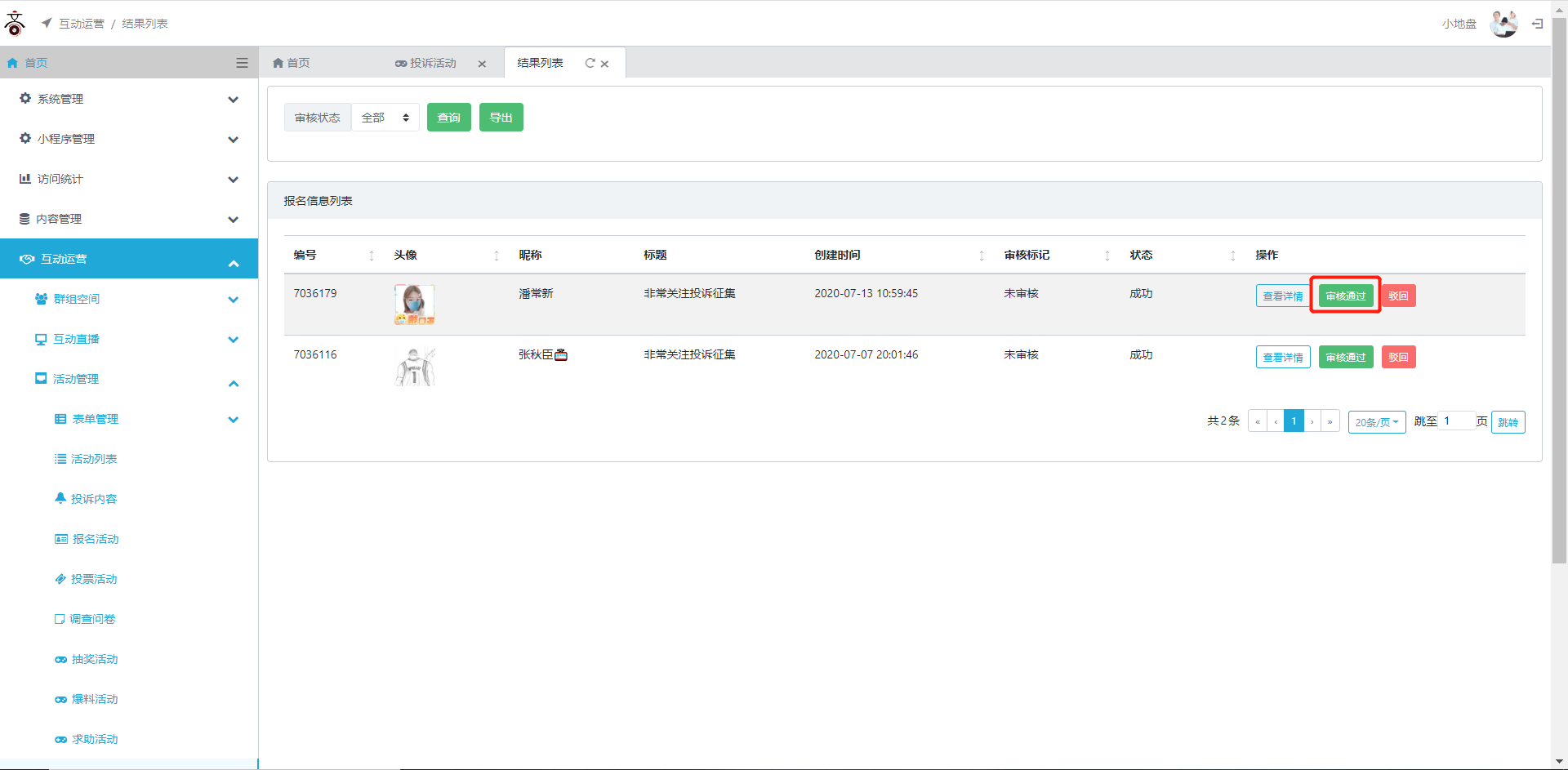Toggle the sidebar hamburger menu icon
The width and height of the screenshot is (1568, 770).
(x=242, y=63)
